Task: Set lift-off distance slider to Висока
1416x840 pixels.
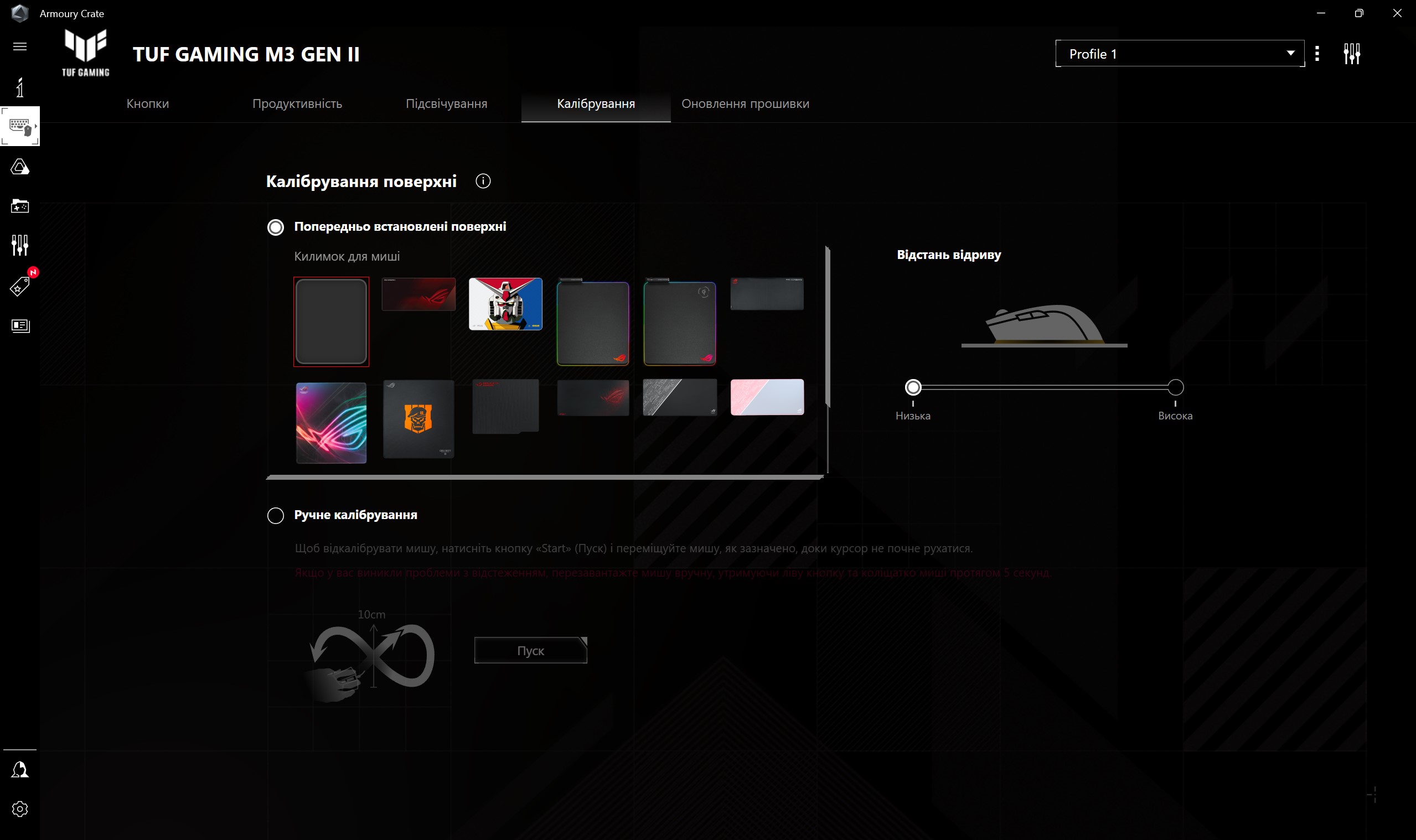Action: click(x=1175, y=387)
